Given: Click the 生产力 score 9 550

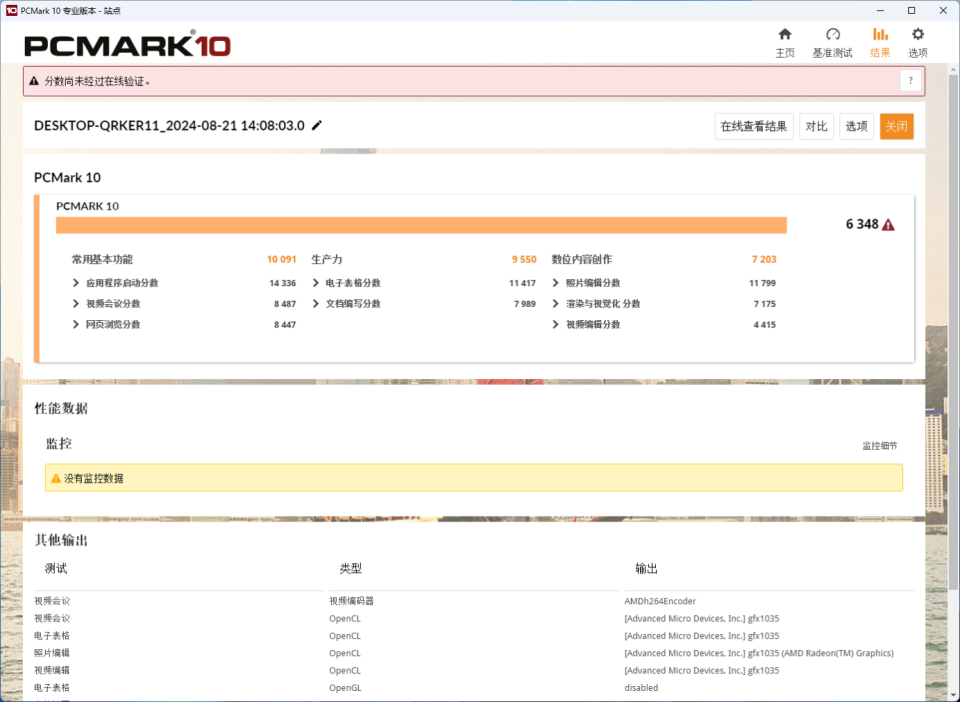Looking at the screenshot, I should coord(524,260).
